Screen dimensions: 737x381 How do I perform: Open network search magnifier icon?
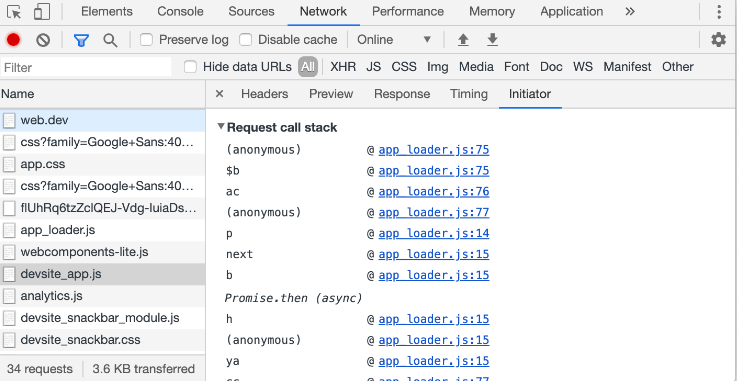[x=110, y=40]
